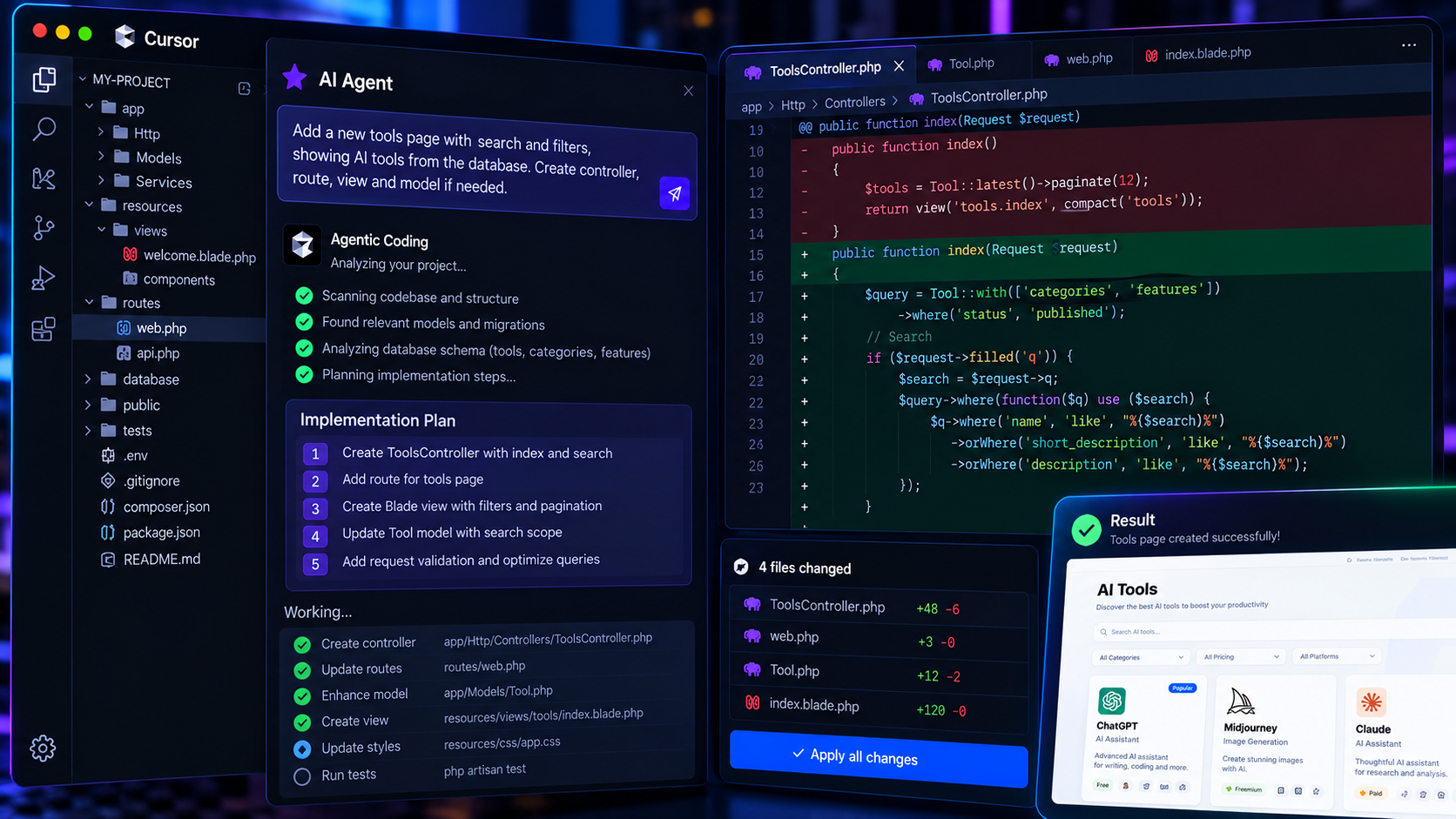The image size is (1456, 819).
Task: Click the green Result checkmark icon
Action: click(1086, 529)
